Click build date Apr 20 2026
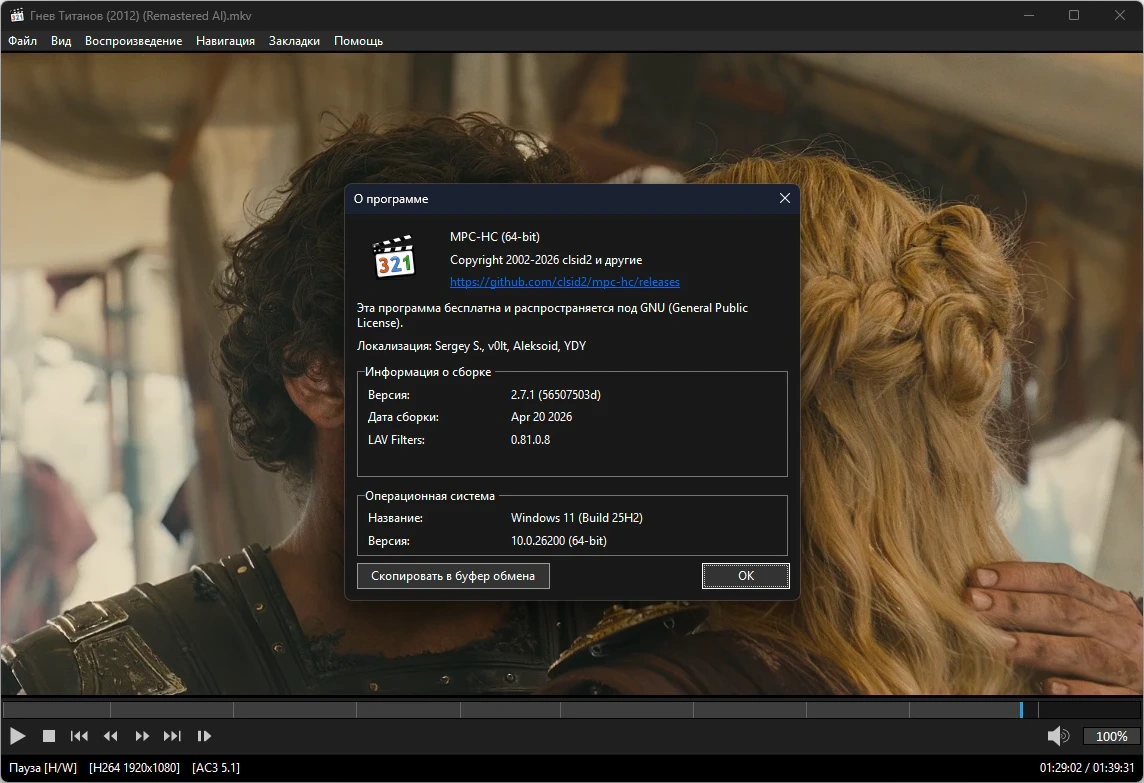 (541, 417)
